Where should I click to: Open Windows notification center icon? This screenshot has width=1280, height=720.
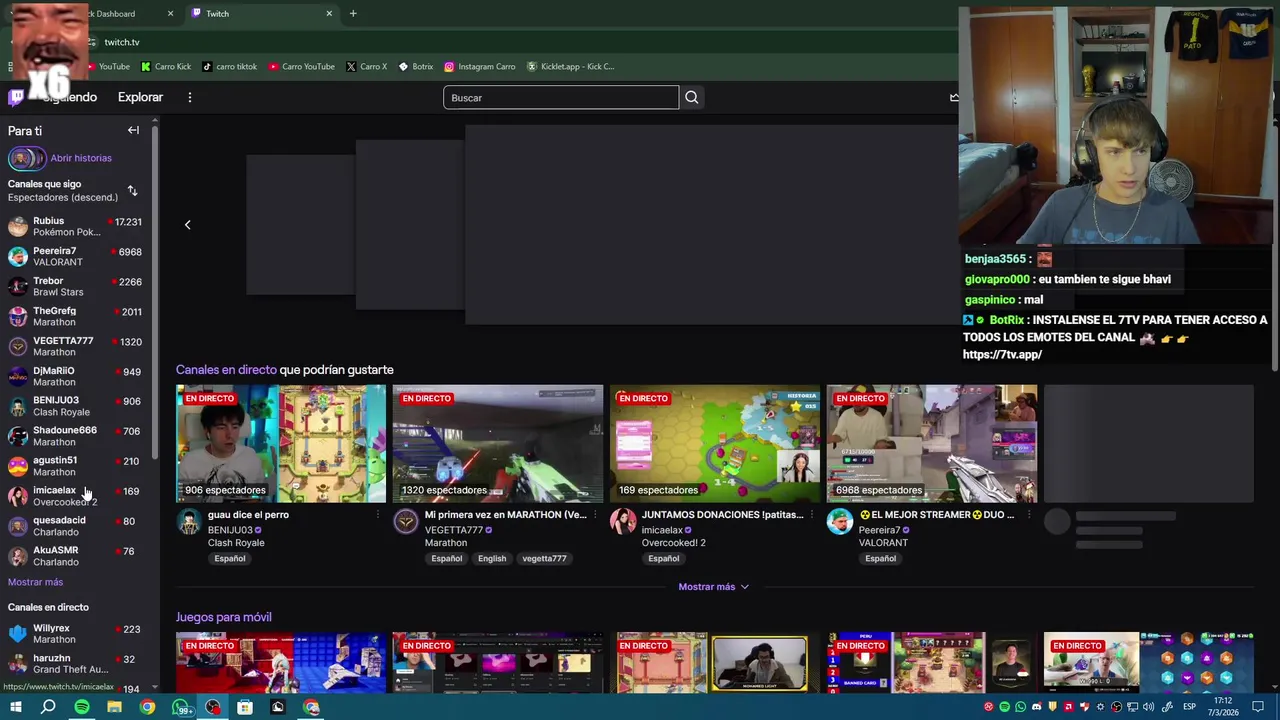pos(1259,707)
